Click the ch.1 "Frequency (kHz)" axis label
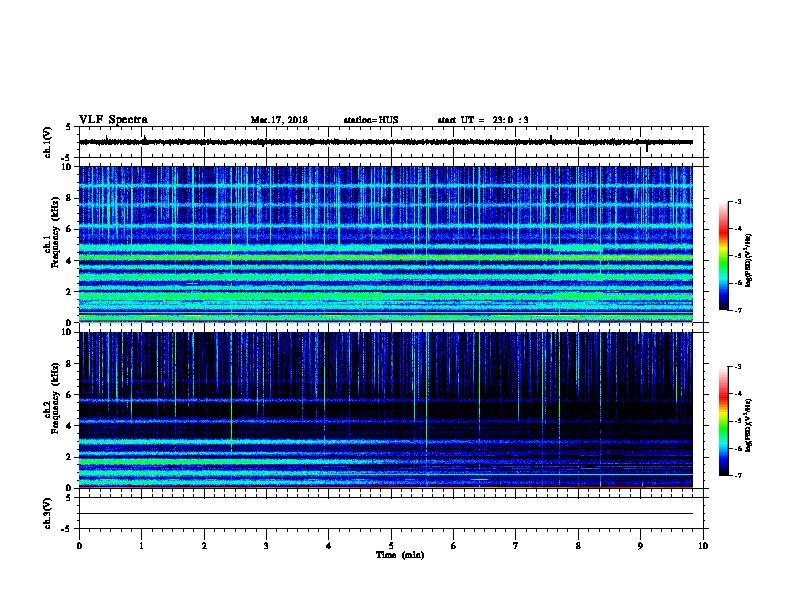Screen dimensions: 792x612 tap(56, 232)
